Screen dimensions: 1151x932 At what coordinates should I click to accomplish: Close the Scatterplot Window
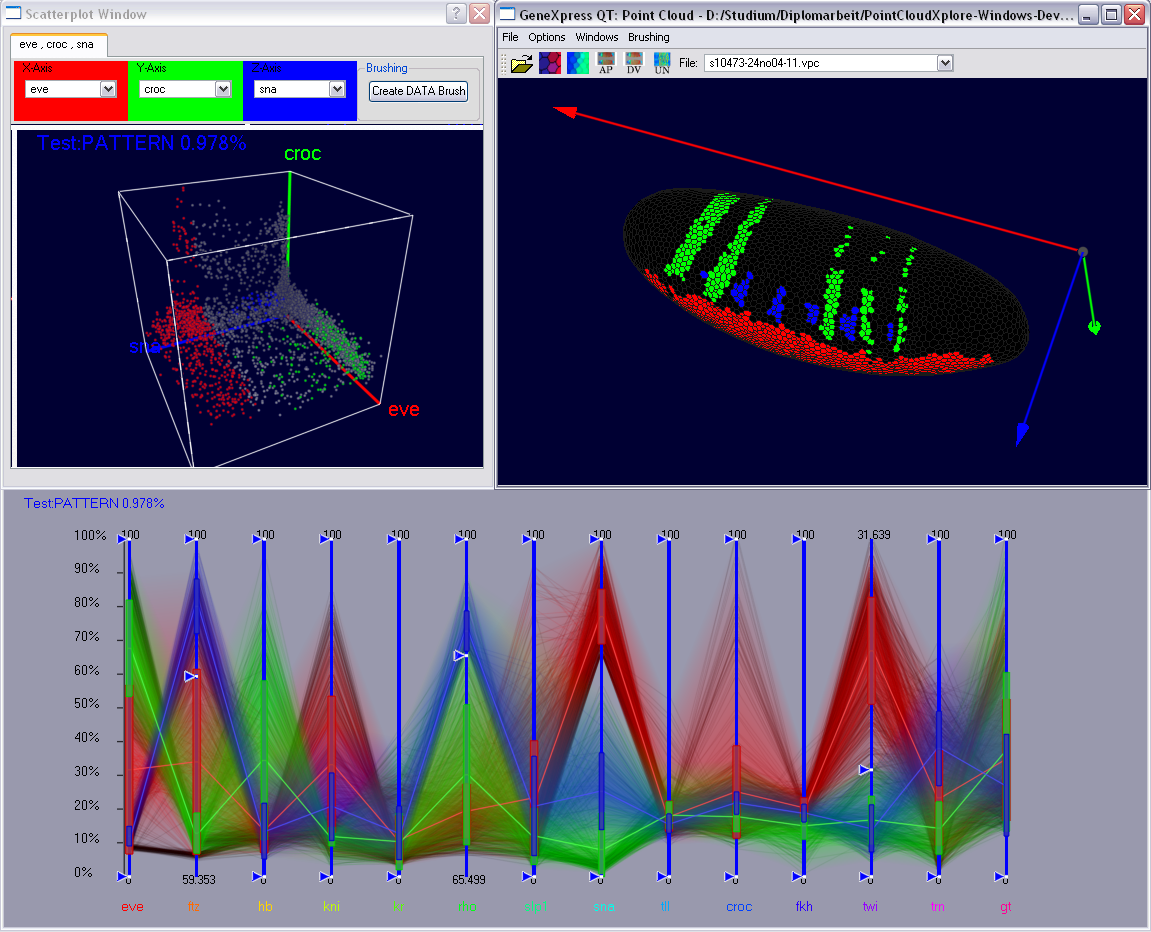tap(479, 13)
